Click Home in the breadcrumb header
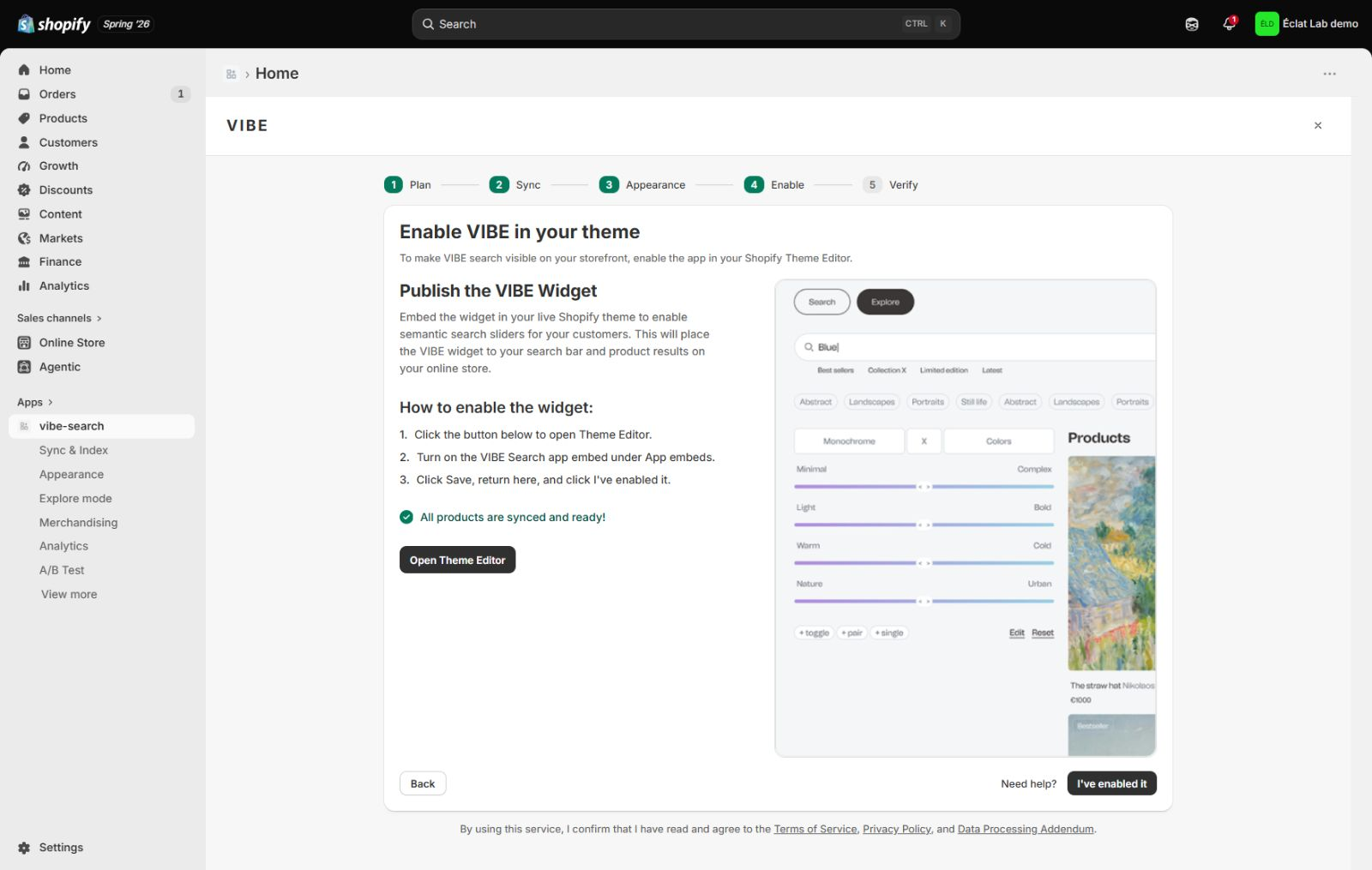The width and height of the screenshot is (1372, 870). tap(277, 74)
